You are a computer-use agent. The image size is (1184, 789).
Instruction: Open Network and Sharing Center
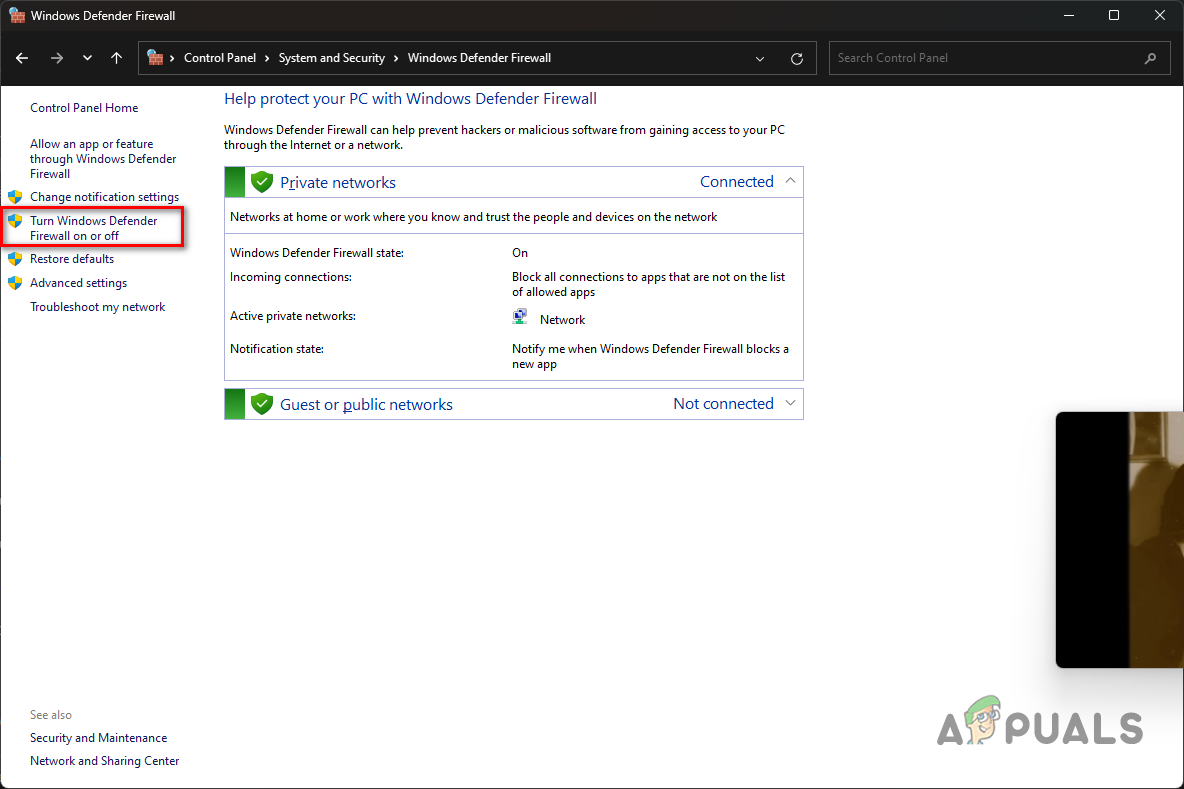coord(104,760)
